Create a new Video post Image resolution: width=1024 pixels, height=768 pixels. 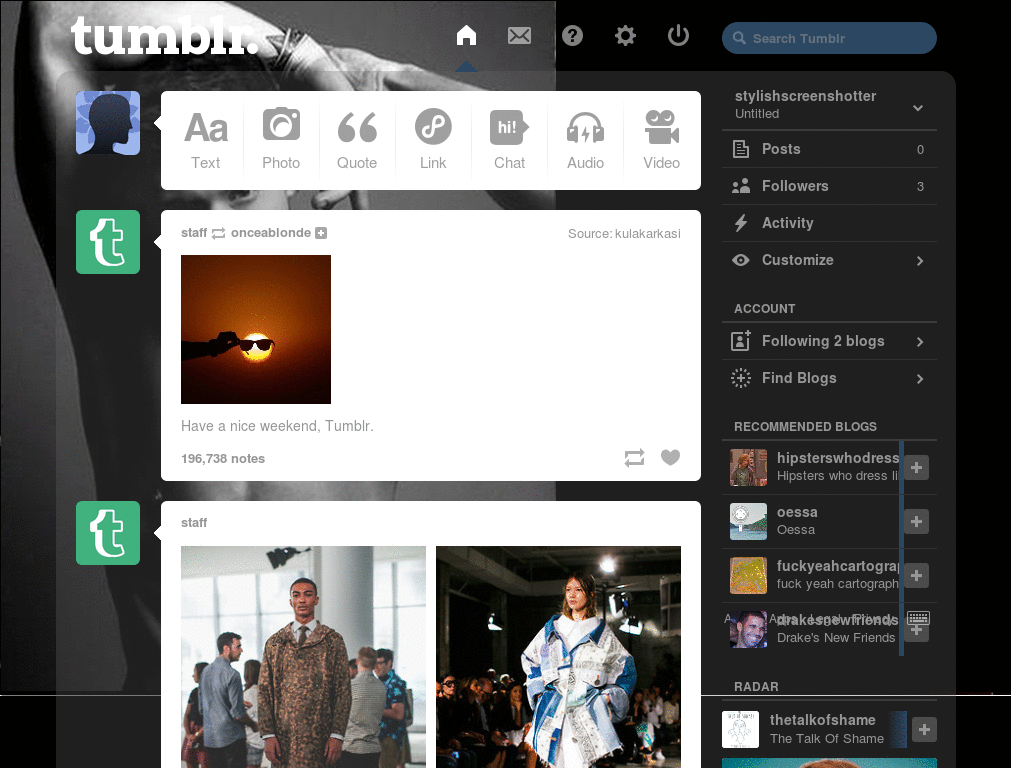(x=662, y=140)
